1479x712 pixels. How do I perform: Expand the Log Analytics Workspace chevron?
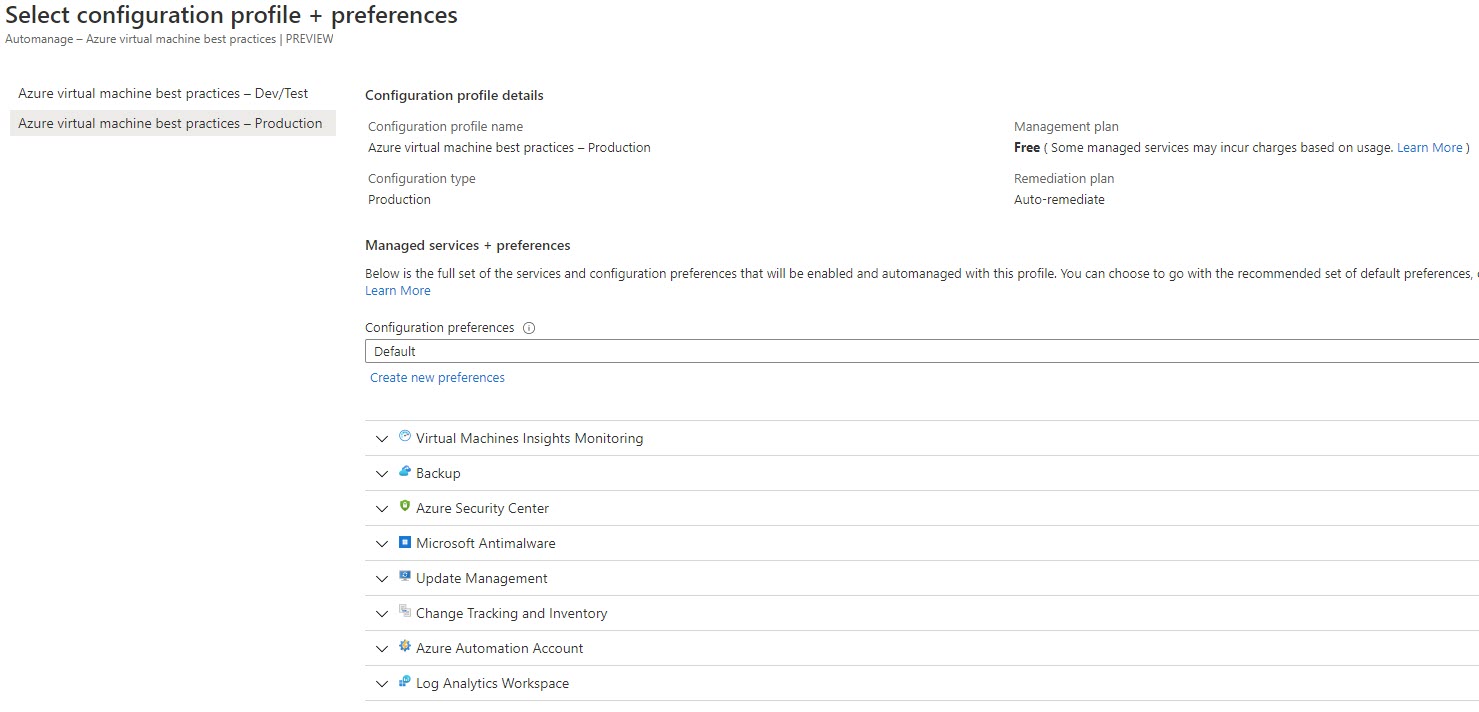[x=381, y=684]
